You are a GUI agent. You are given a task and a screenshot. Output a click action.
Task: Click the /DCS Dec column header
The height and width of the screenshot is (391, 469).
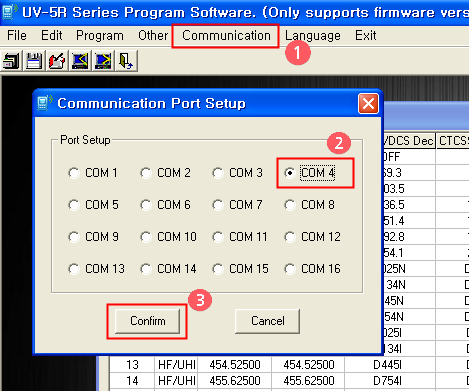click(409, 141)
